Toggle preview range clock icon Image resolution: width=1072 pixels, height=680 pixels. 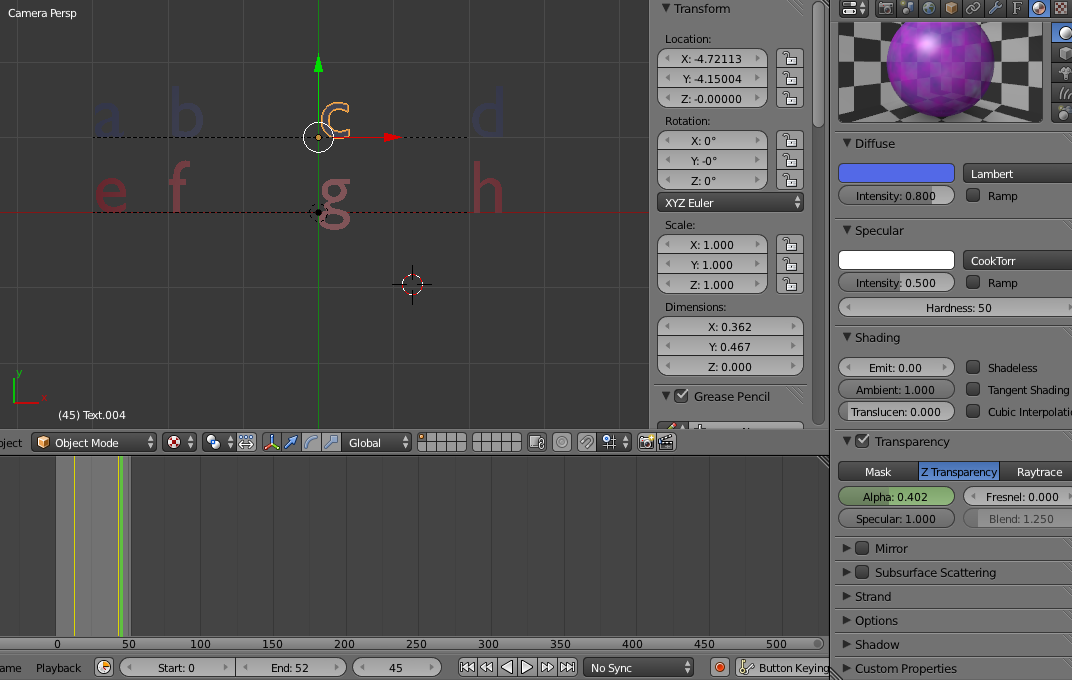[104, 668]
